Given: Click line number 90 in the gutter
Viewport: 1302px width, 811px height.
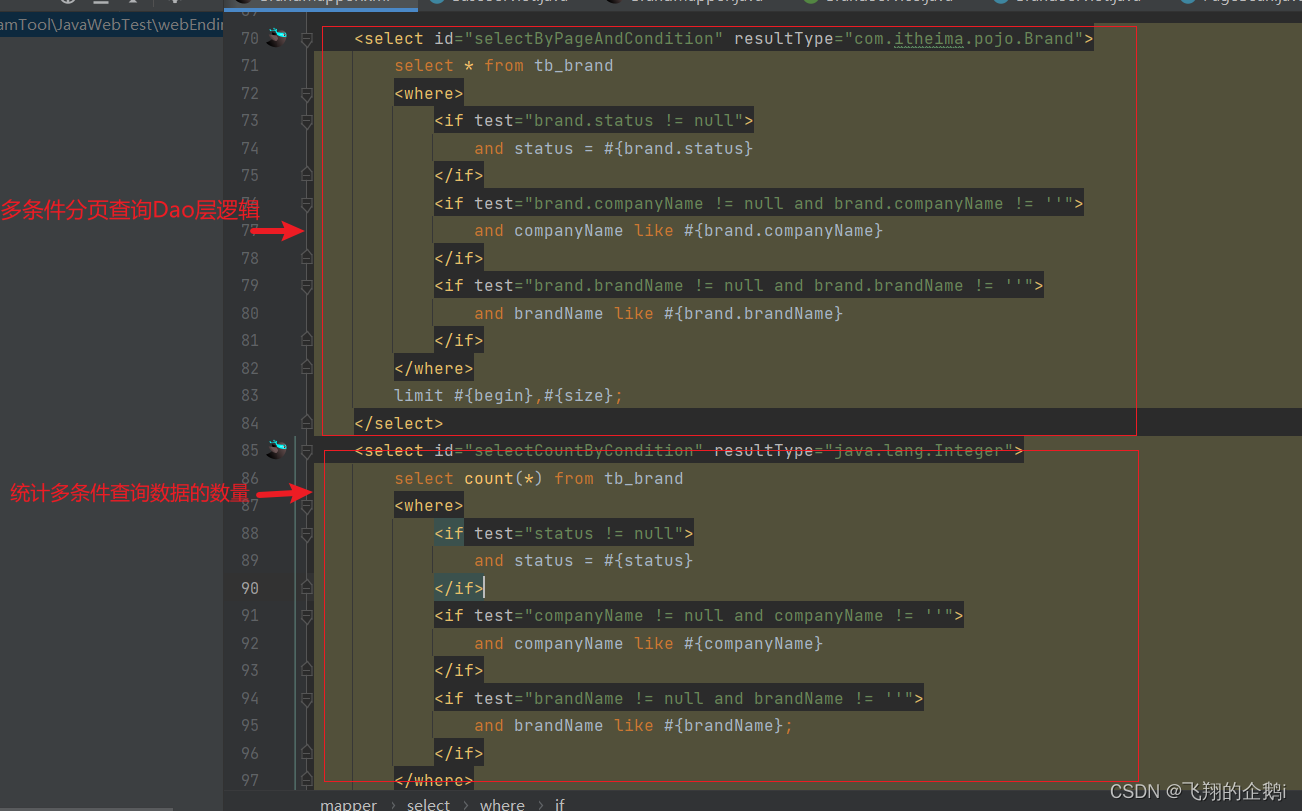Looking at the screenshot, I should (249, 588).
